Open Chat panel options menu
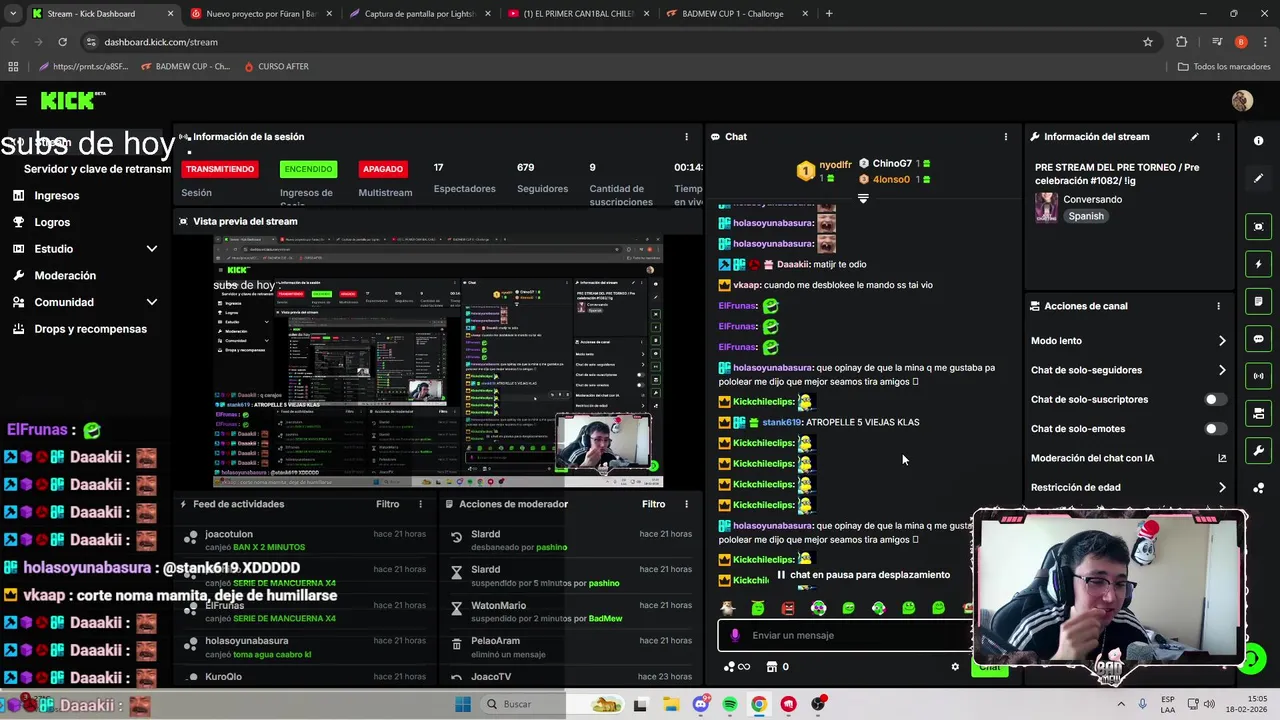1280x720 pixels. click(1006, 137)
